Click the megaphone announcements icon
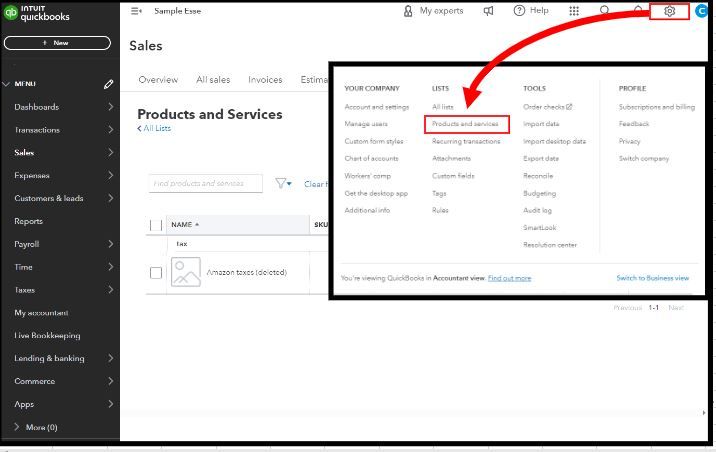This screenshot has width=716, height=452. pyautogui.click(x=488, y=11)
